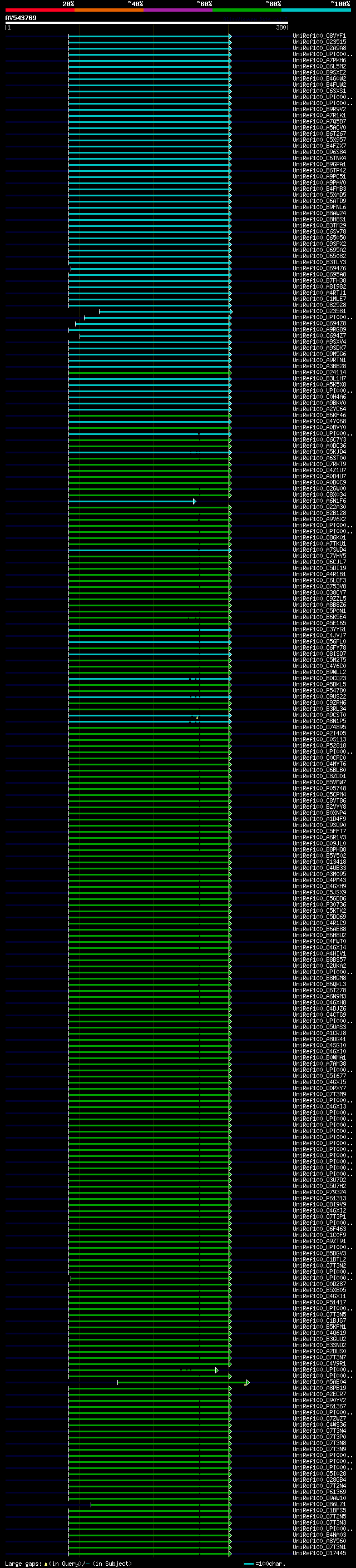Click the UniRef100_P61367 row label
Viewport: 356px width, 1568px height.
click(319, 1406)
